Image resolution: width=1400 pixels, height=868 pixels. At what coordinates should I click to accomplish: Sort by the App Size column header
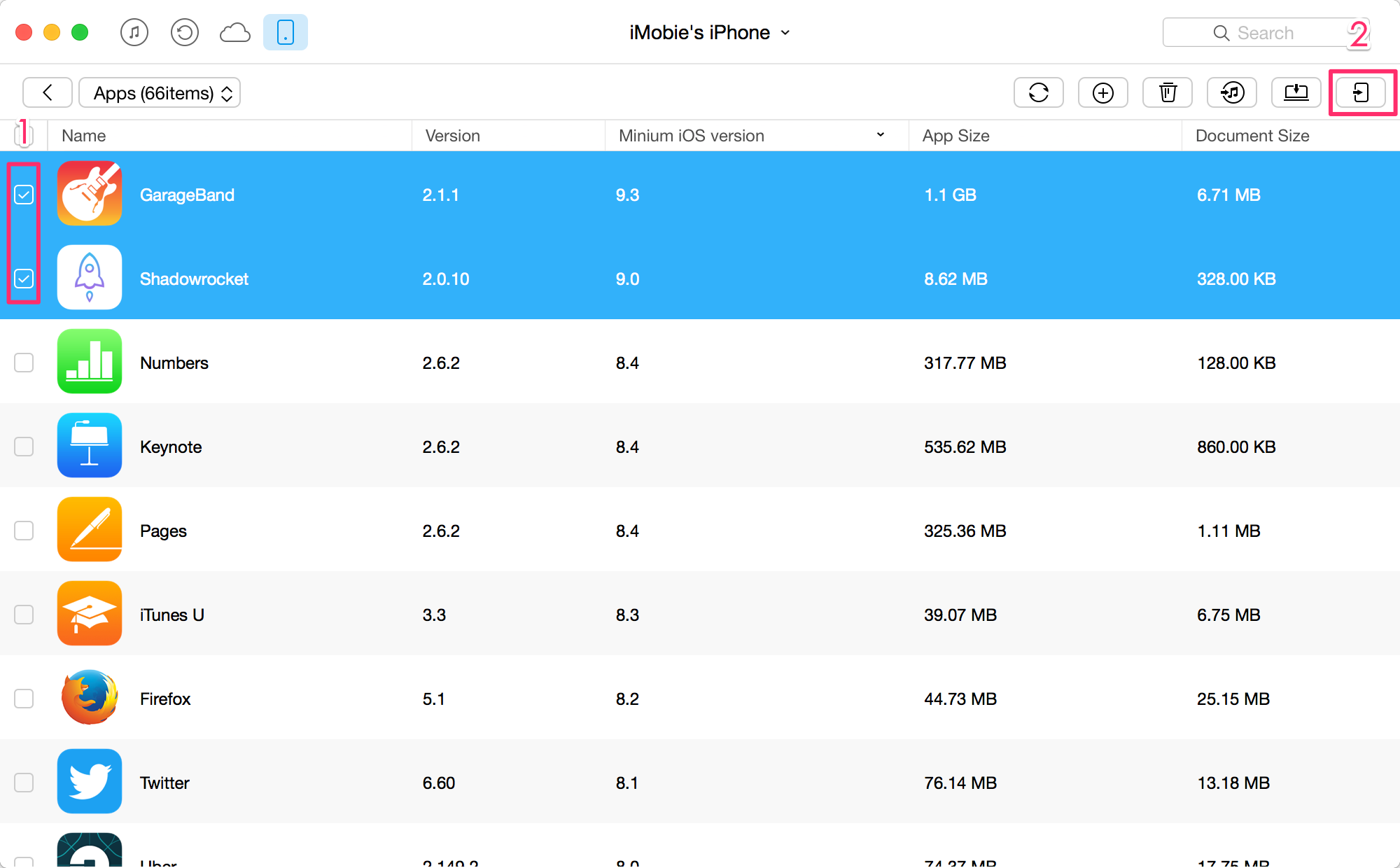955,136
